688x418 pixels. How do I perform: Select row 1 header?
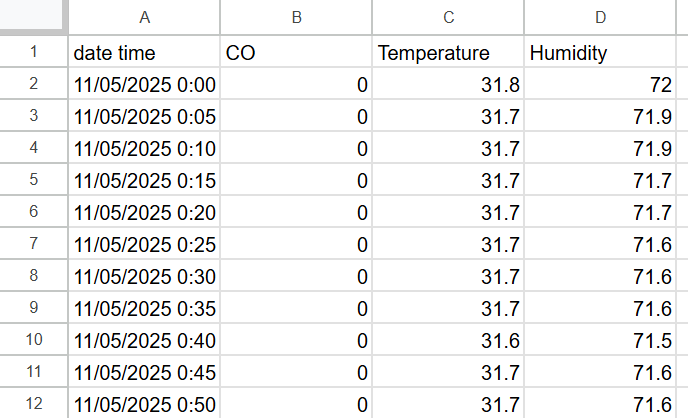[33, 53]
